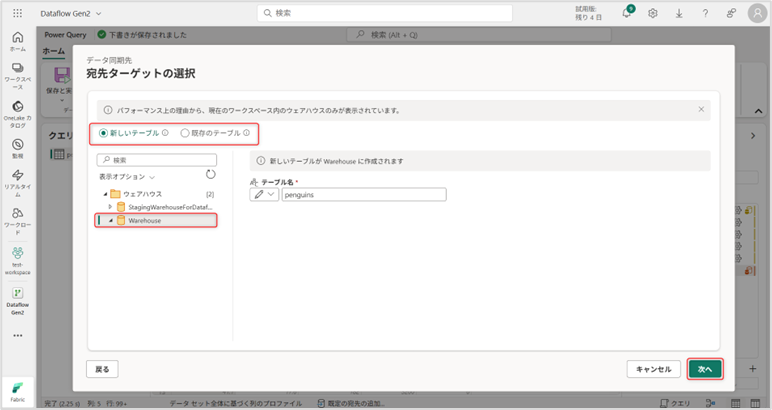The height and width of the screenshot is (410, 772).
Task: Click the save and run icon behind dialog
Action: coord(62,75)
